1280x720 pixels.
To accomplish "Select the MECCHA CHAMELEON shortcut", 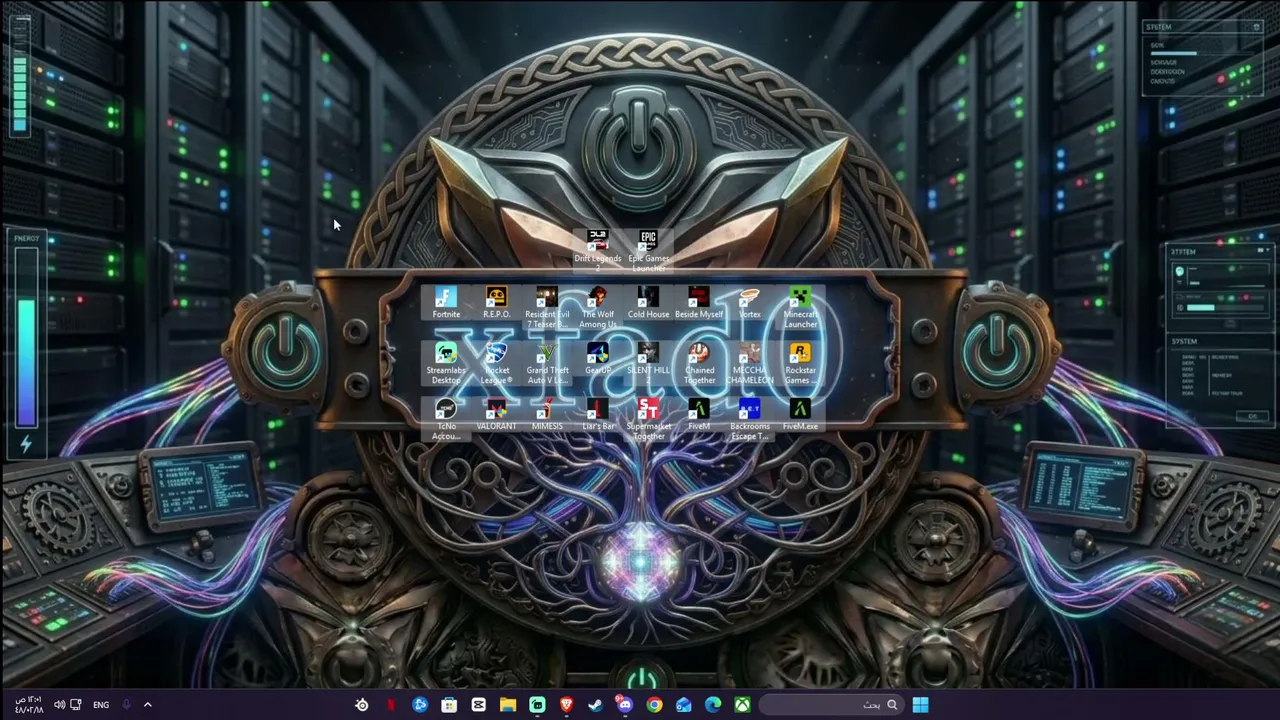I will [749, 364].
